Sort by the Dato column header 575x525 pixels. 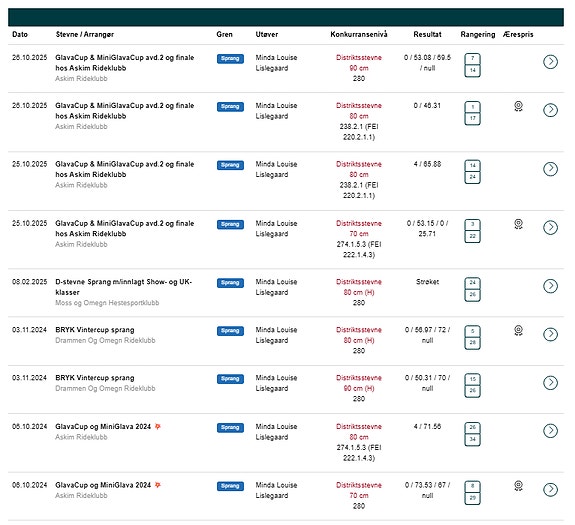pyautogui.click(x=20, y=34)
